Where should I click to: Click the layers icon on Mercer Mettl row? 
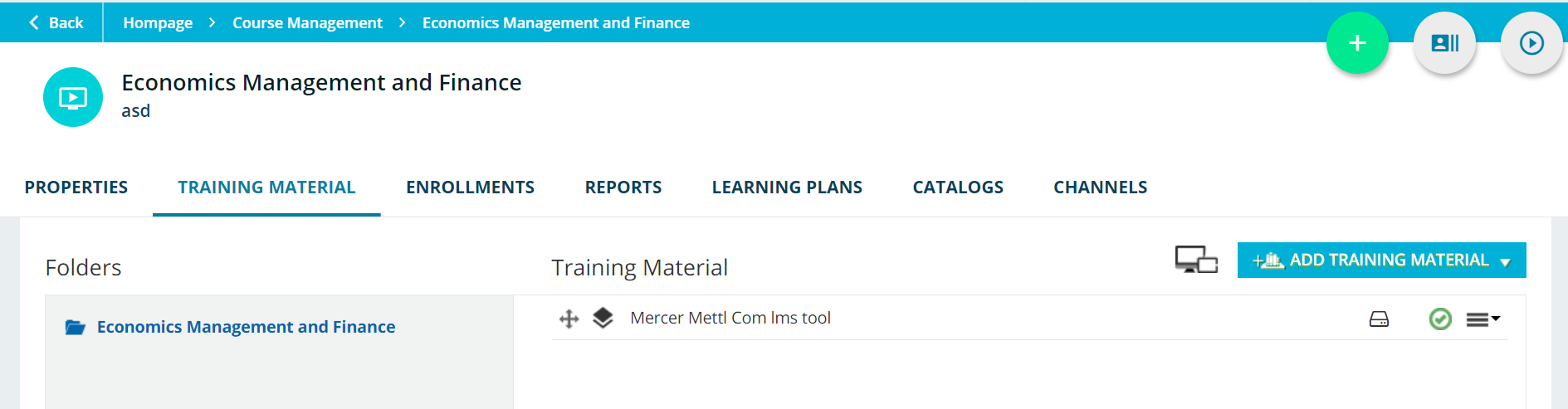[603, 318]
